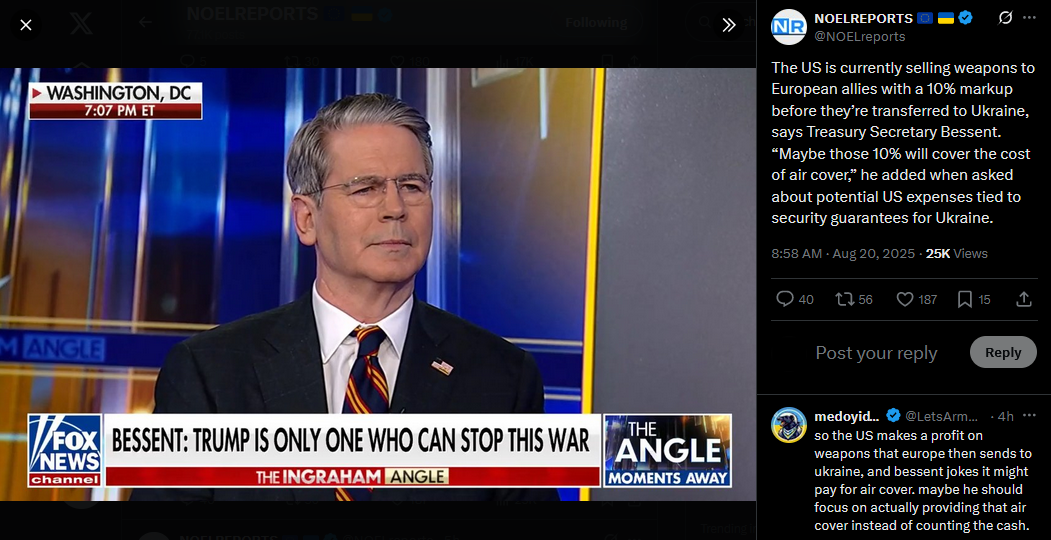Screen dimensions: 1051x540
Task: Close the image viewer with the X icon
Action: pos(25,25)
